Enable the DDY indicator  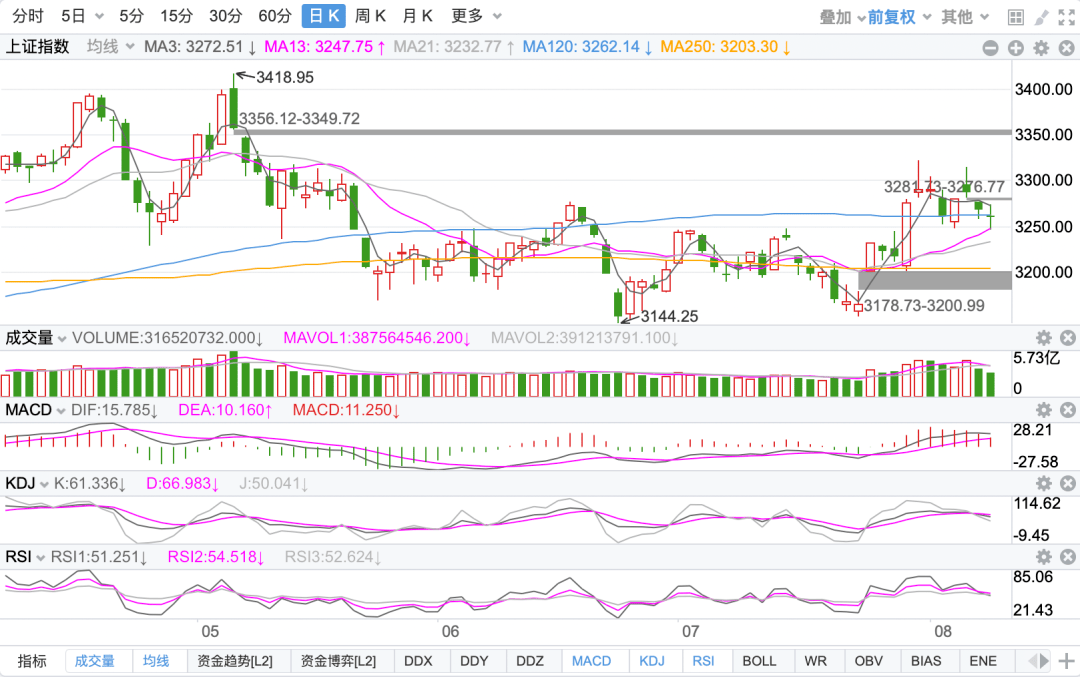pyautogui.click(x=474, y=661)
